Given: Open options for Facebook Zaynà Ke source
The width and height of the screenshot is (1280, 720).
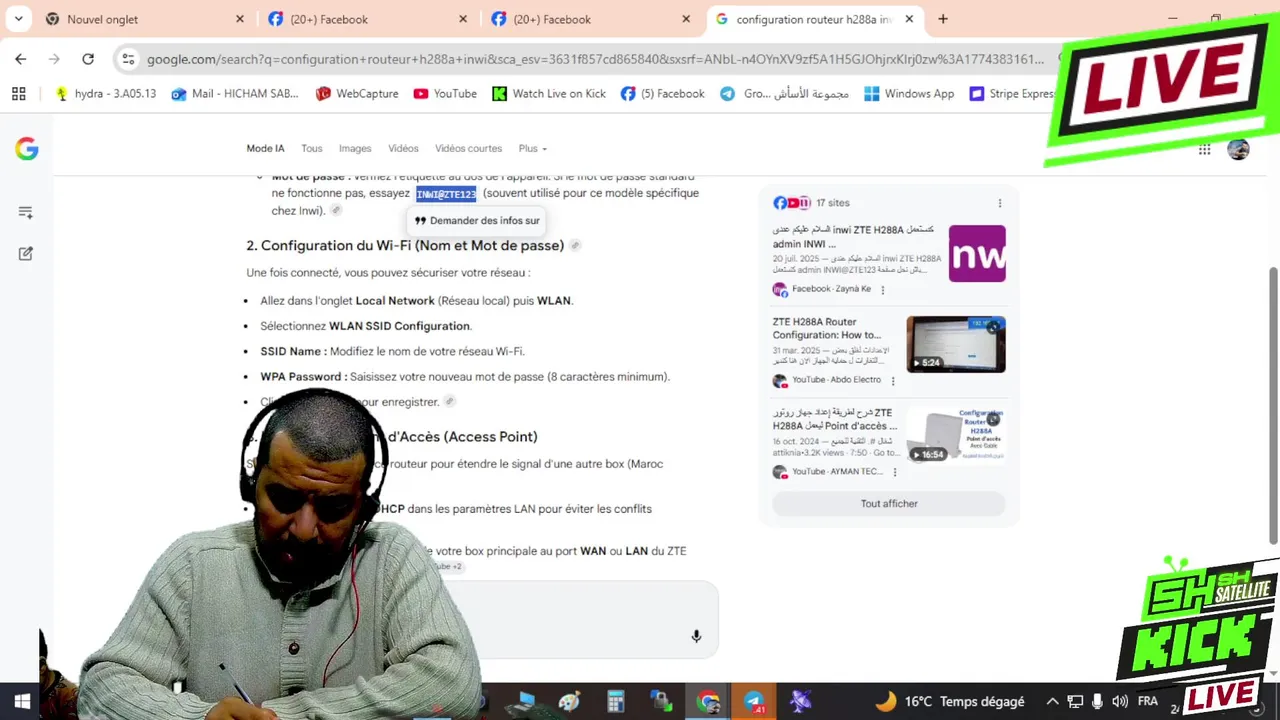Looking at the screenshot, I should tap(882, 289).
